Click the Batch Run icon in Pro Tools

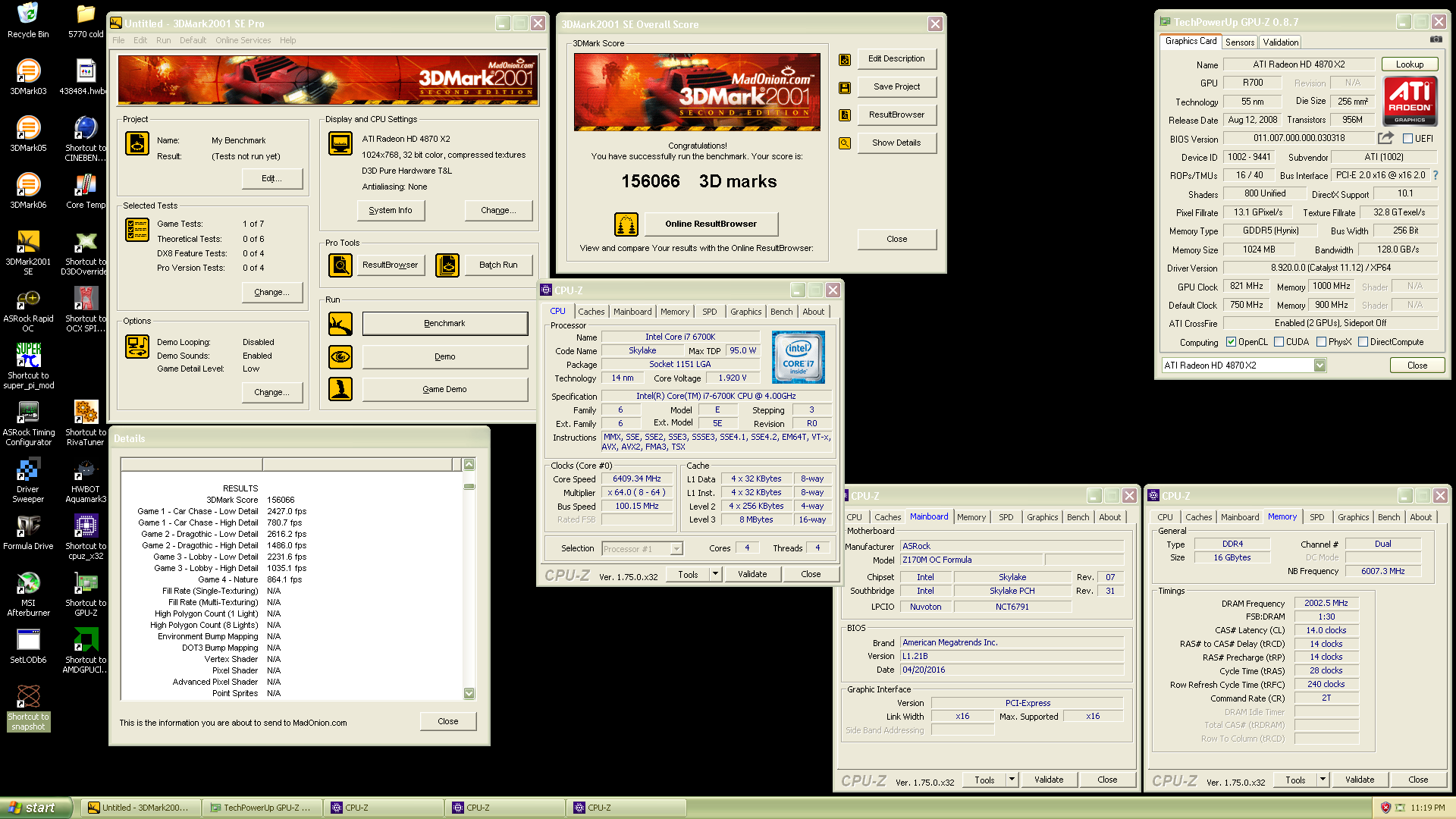coord(447,265)
